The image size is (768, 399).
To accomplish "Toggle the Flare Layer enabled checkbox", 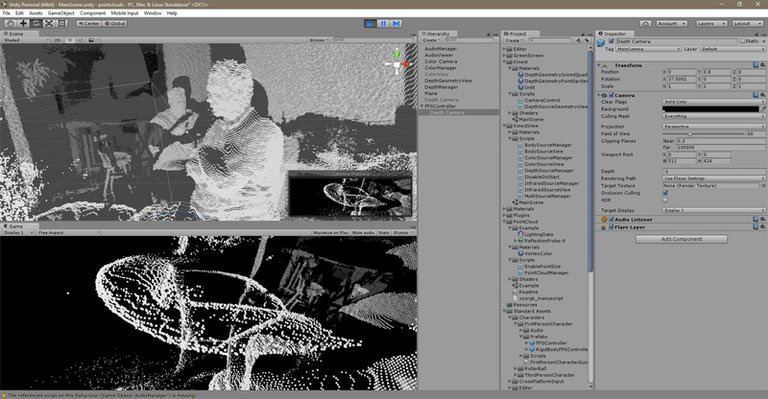I will point(611,227).
